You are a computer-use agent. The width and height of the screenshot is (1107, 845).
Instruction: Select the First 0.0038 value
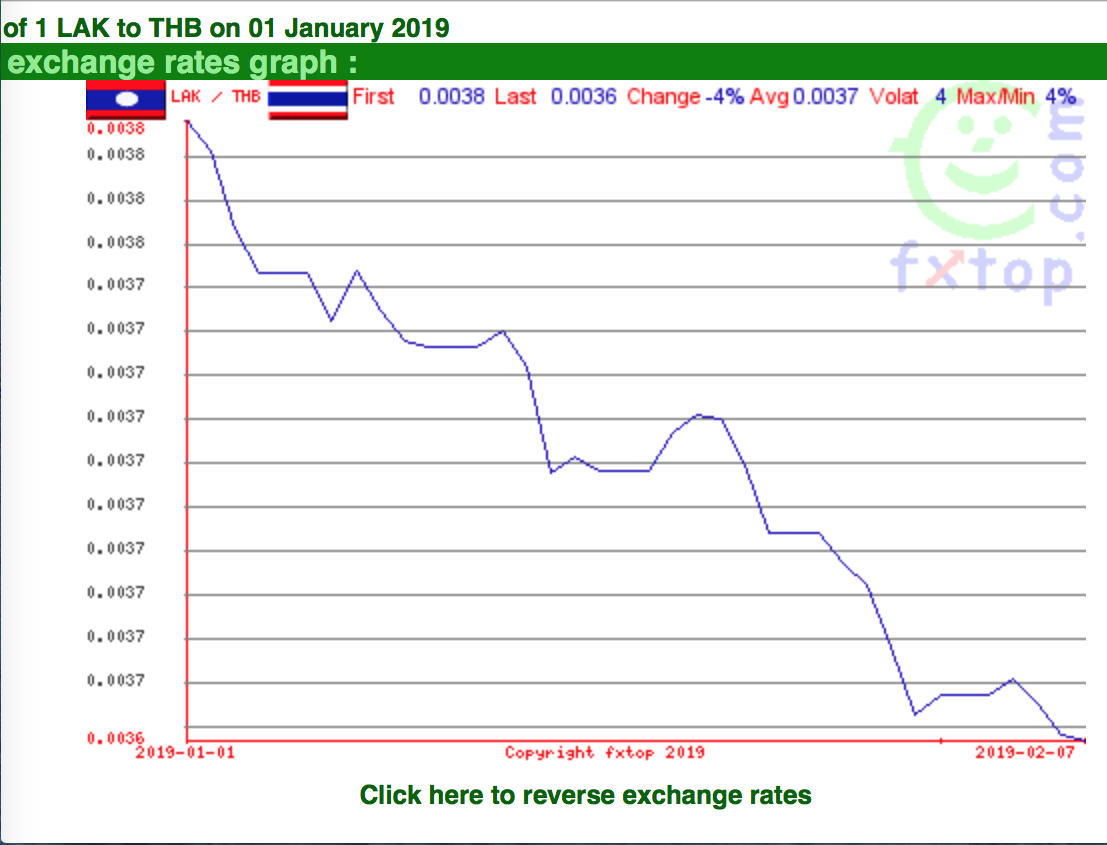click(x=419, y=97)
